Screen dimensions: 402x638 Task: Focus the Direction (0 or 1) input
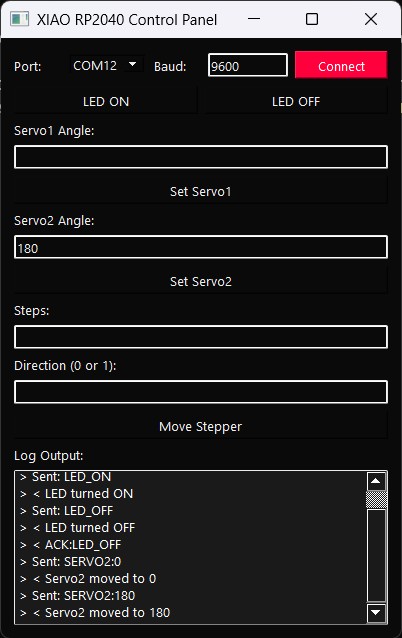tap(201, 392)
